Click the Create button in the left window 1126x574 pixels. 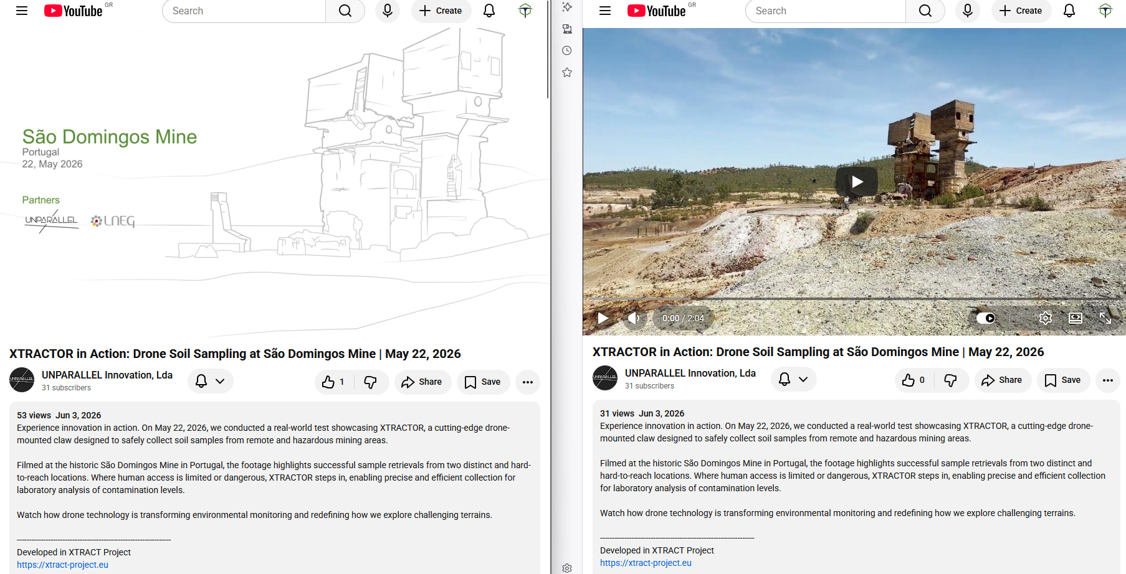(441, 11)
